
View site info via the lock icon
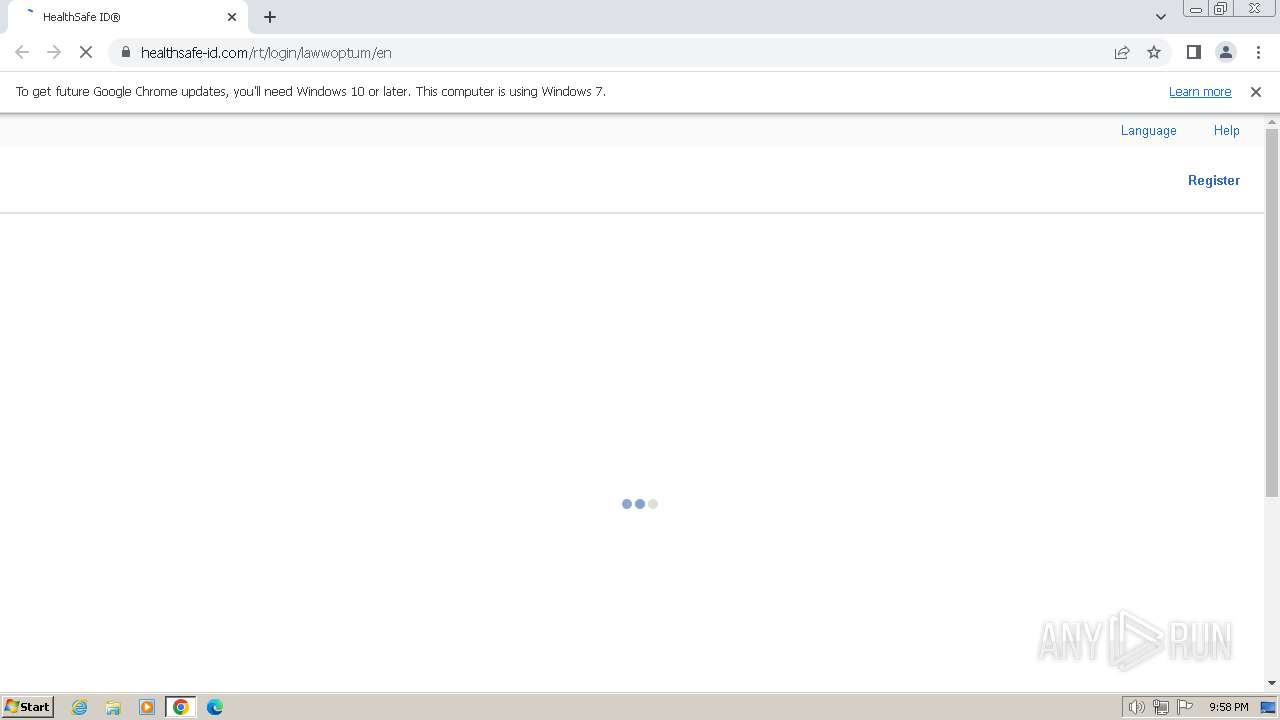[x=126, y=52]
